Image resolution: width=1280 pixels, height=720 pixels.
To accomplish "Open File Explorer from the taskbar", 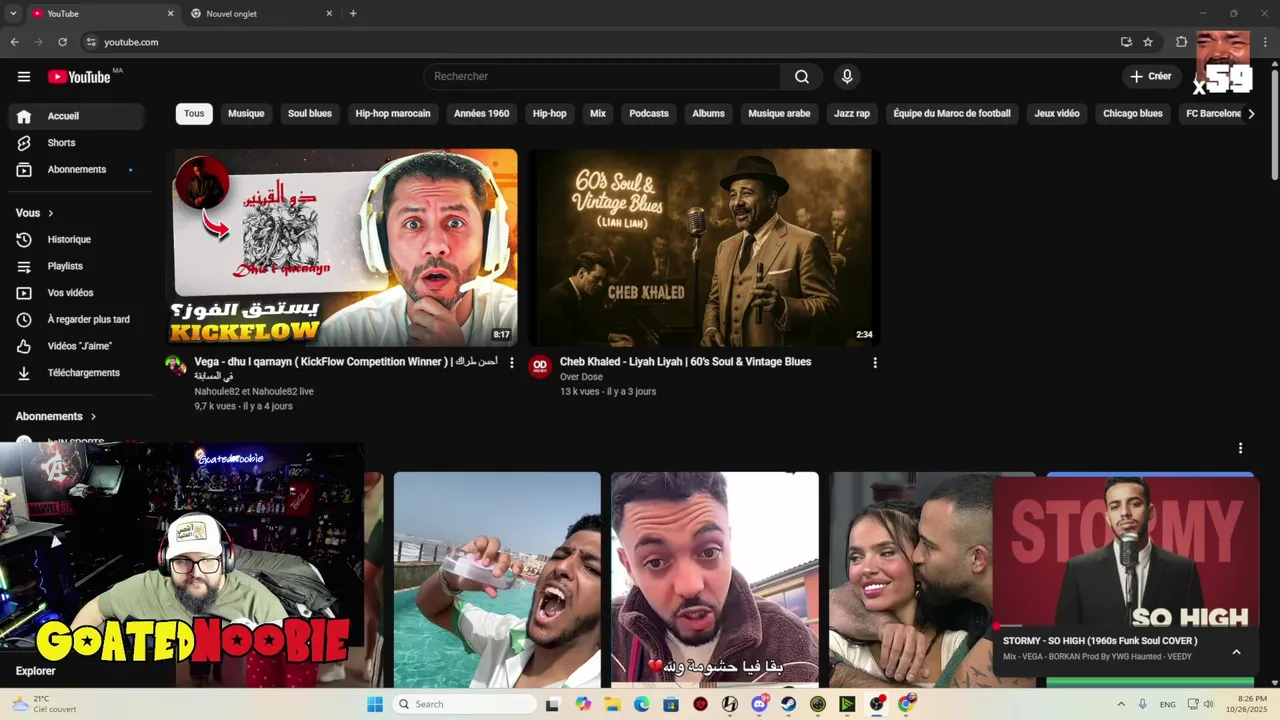I will (x=613, y=704).
